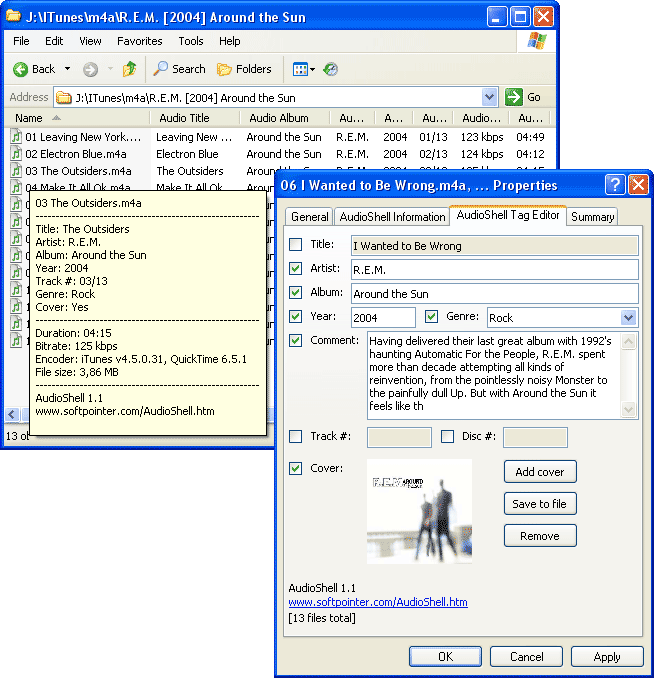The width and height of the screenshot is (654, 678).
Task: Click the Artist text field
Action: coord(495,270)
